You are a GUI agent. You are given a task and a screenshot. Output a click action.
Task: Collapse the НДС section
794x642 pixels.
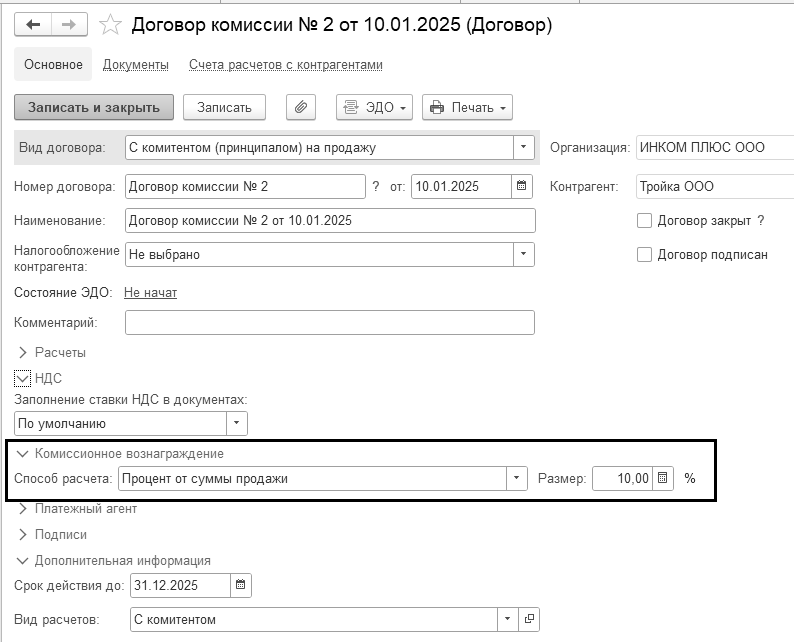point(22,378)
